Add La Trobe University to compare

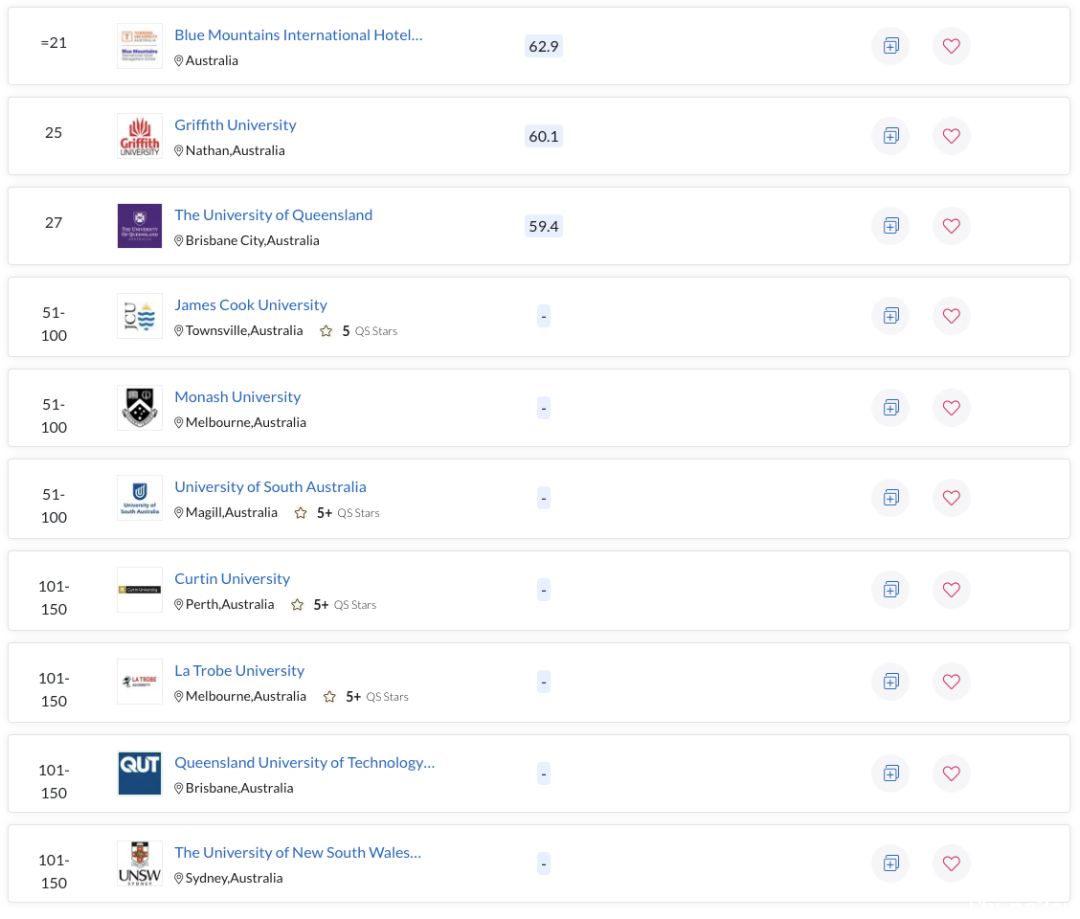tap(890, 682)
